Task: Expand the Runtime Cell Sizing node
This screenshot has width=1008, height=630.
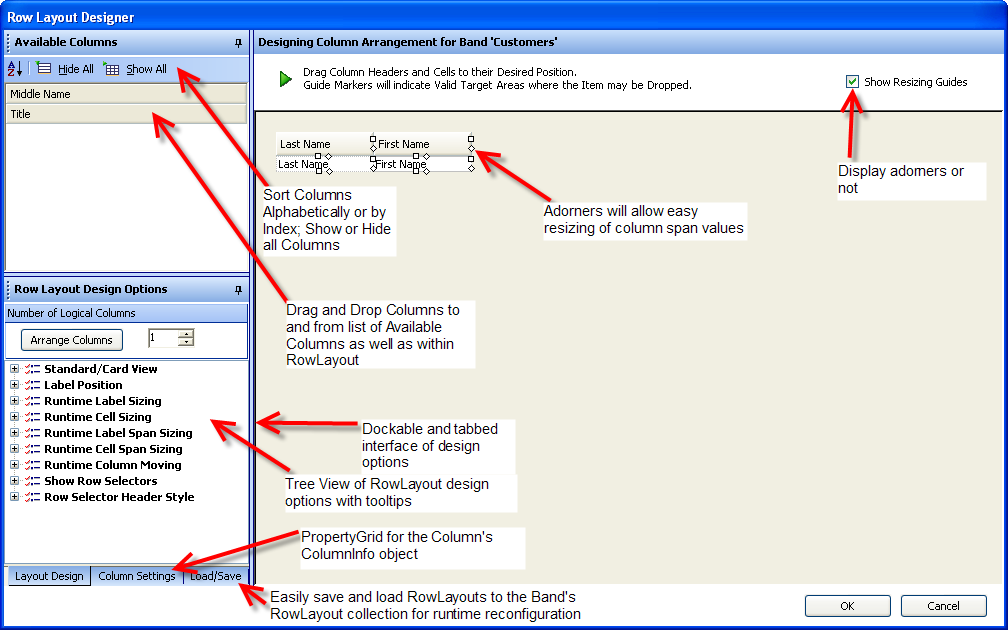Action: point(14,417)
